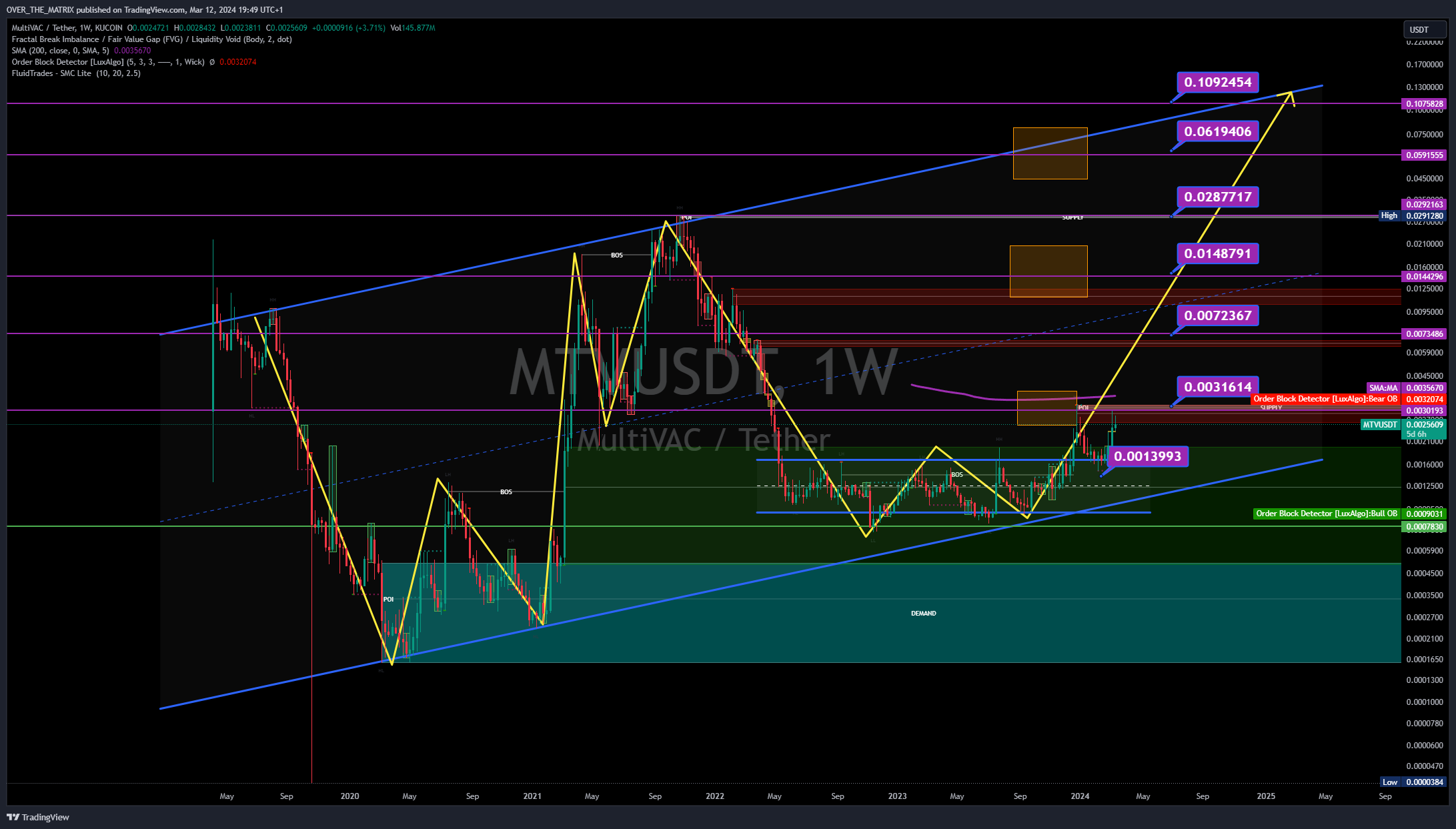Click the High 0.0291280 axis label
1456x829 pixels.
(1412, 216)
